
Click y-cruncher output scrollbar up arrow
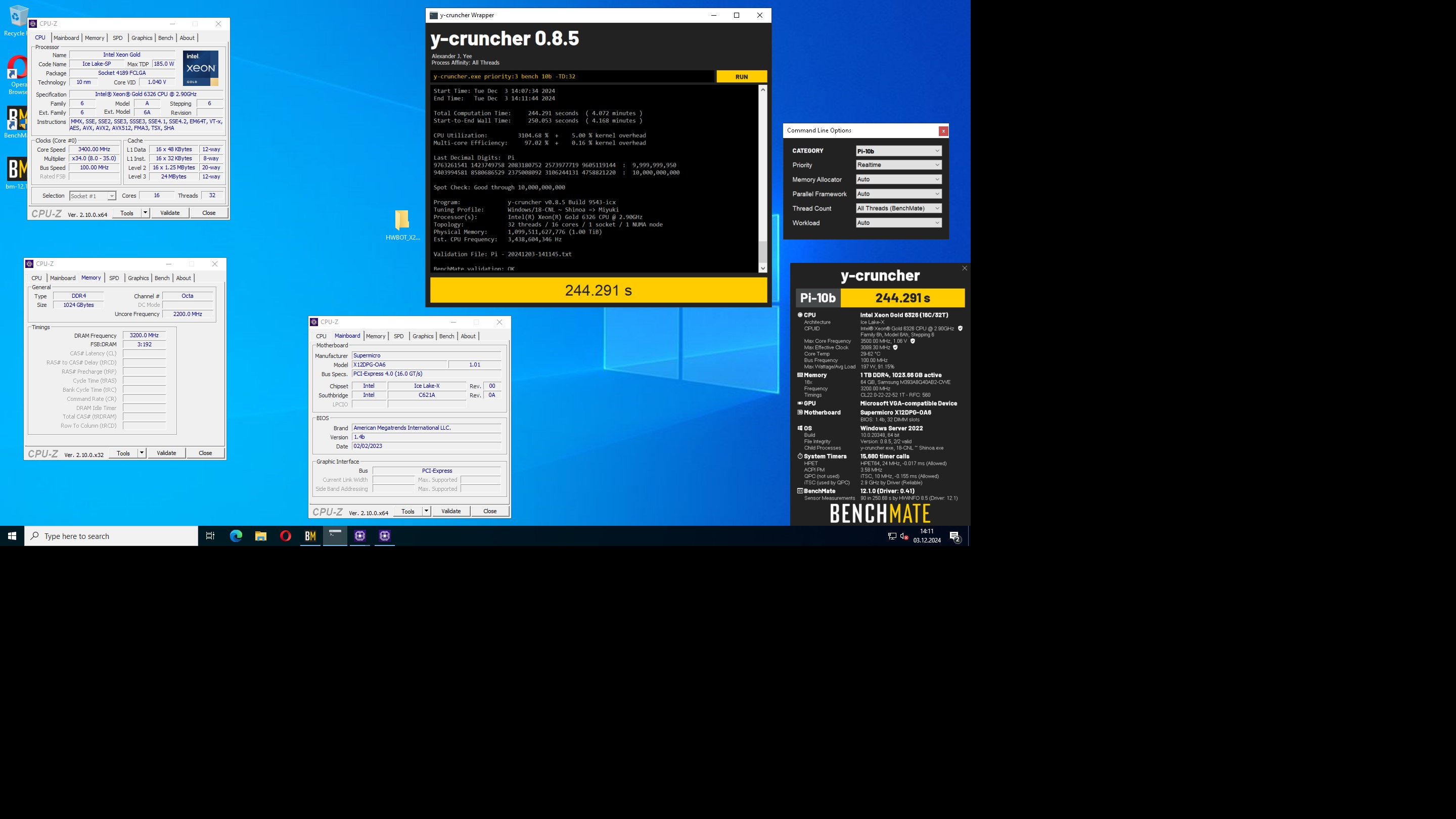click(x=762, y=90)
